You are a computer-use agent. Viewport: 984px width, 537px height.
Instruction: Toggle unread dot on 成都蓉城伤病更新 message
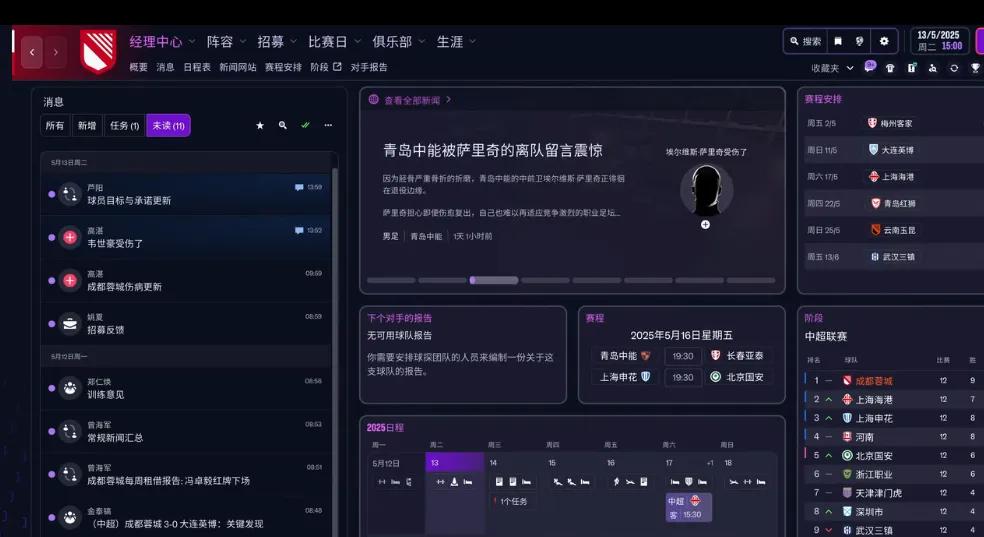coord(51,280)
